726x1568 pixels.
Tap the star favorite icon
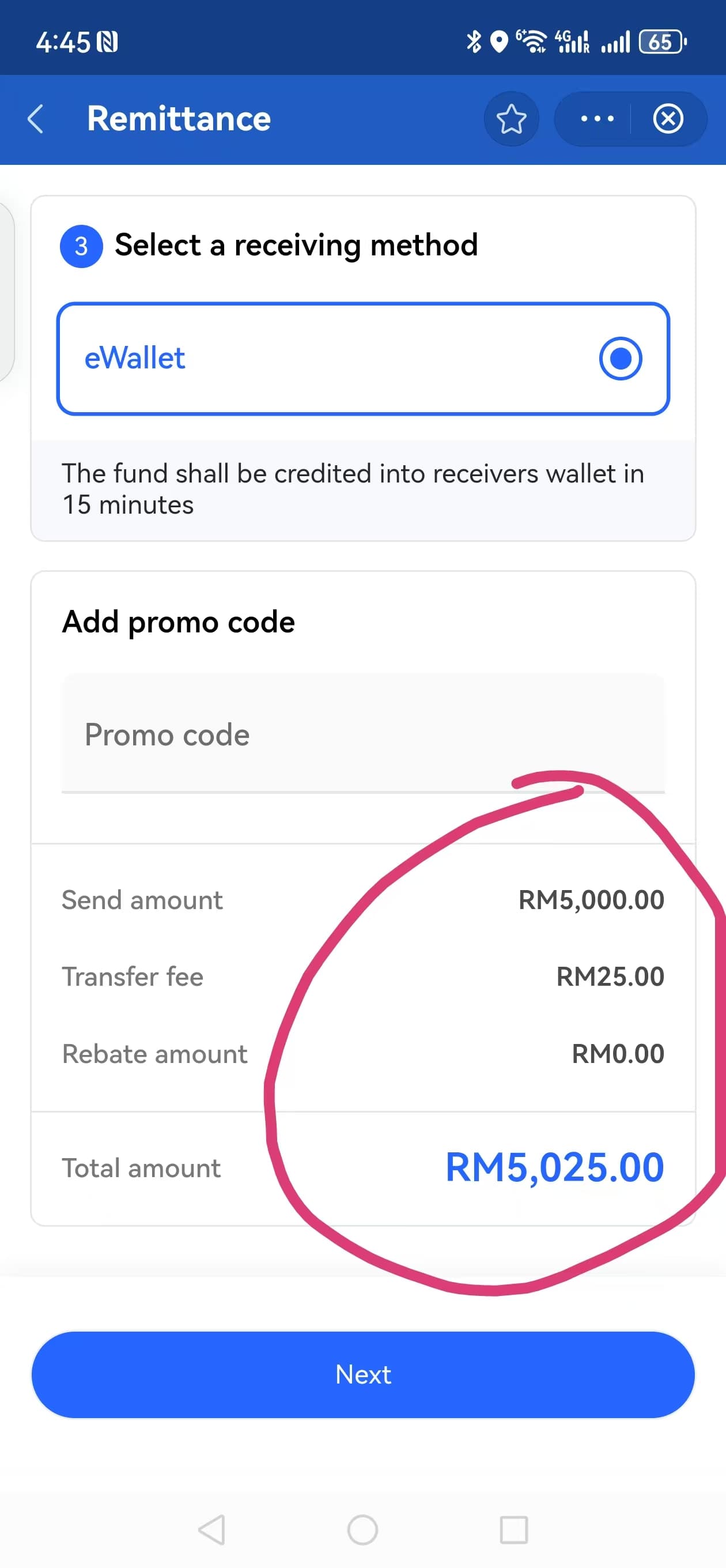point(511,119)
